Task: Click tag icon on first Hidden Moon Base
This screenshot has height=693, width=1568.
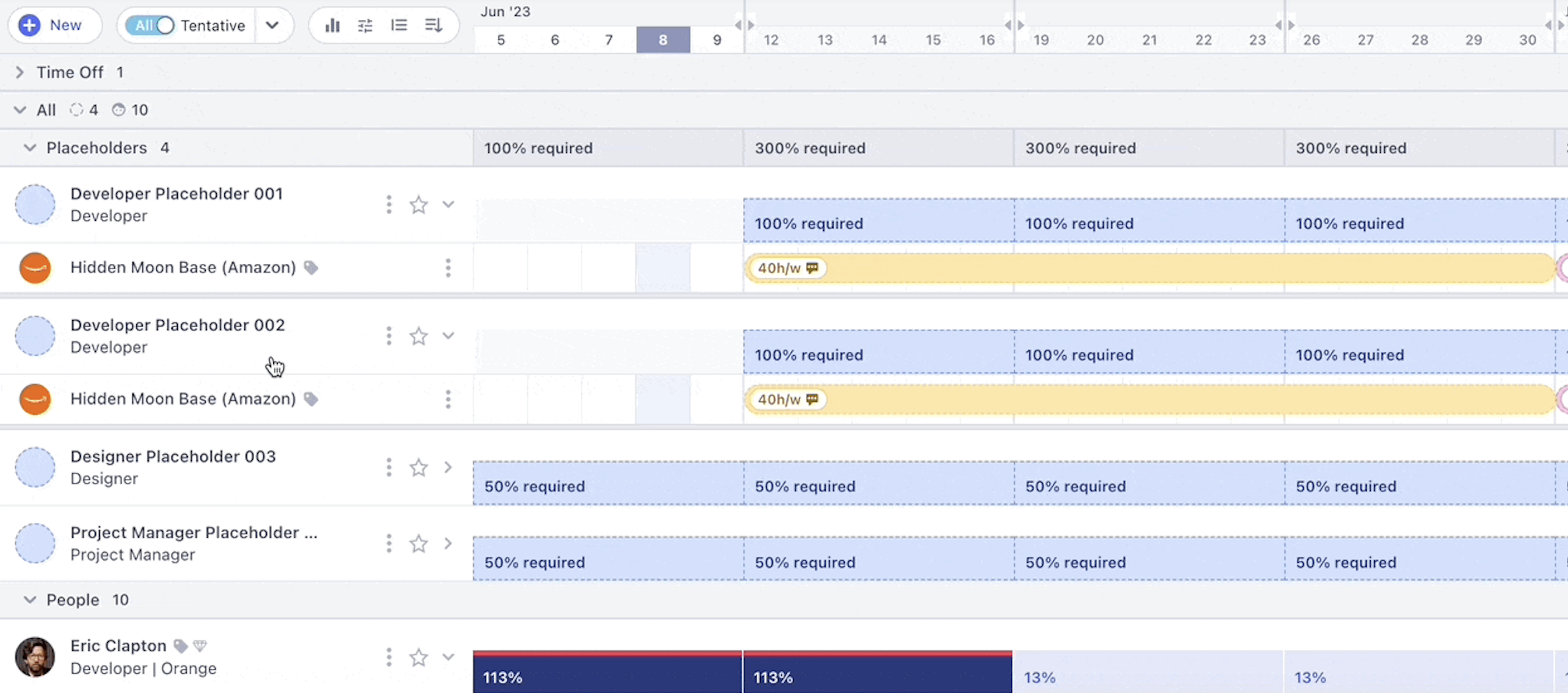Action: pos(311,268)
